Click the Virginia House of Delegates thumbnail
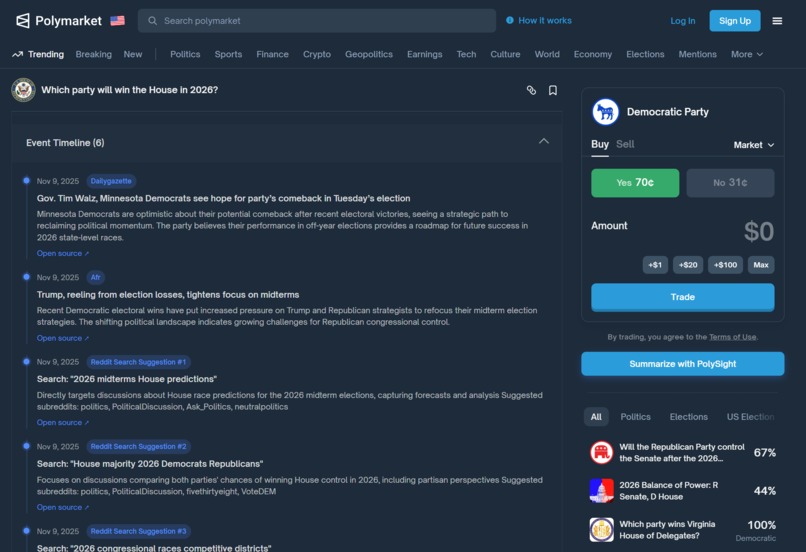Screen dimensions: 806x552 (601, 529)
